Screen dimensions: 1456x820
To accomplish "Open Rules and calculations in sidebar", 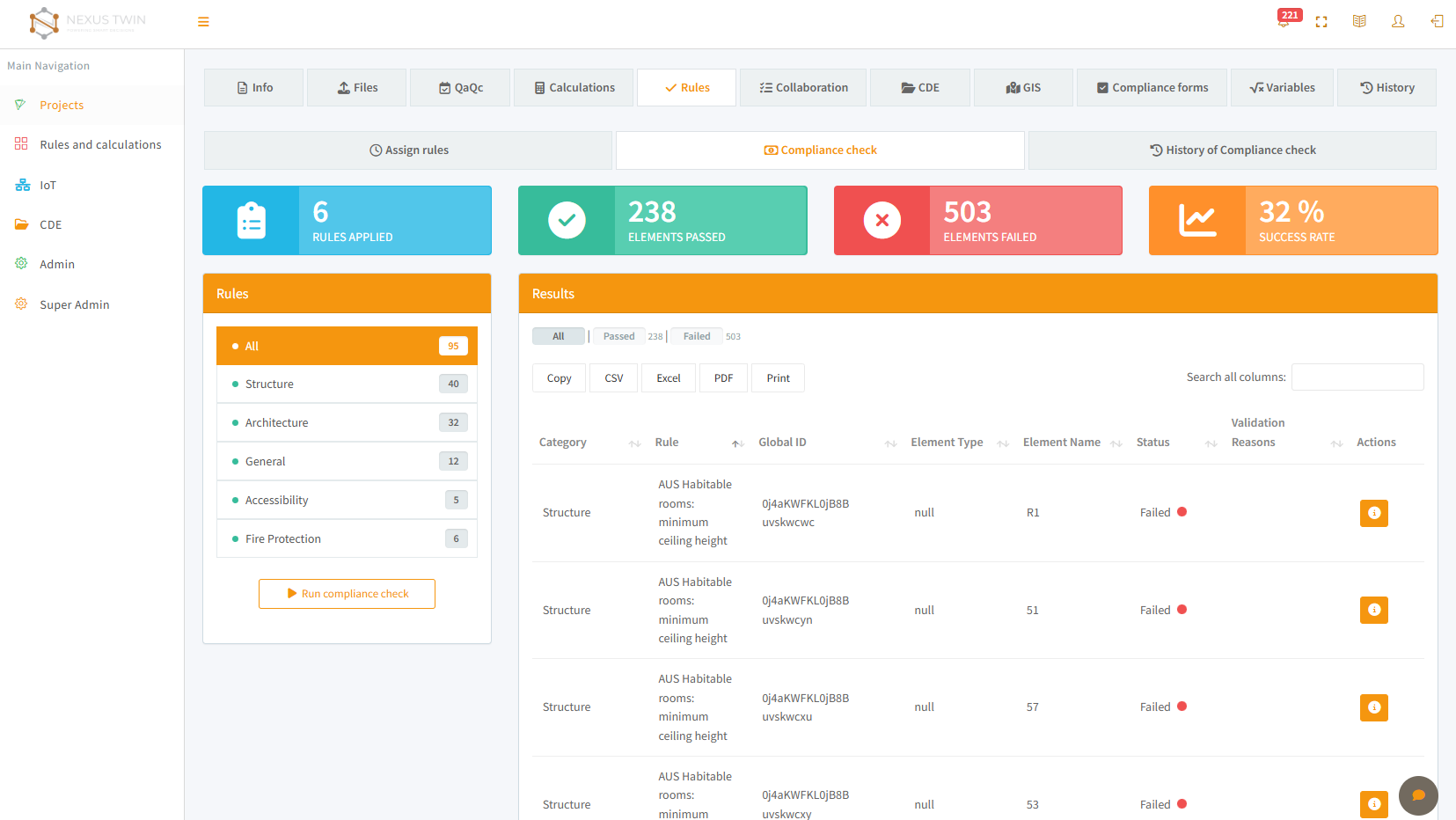I will click(92, 144).
